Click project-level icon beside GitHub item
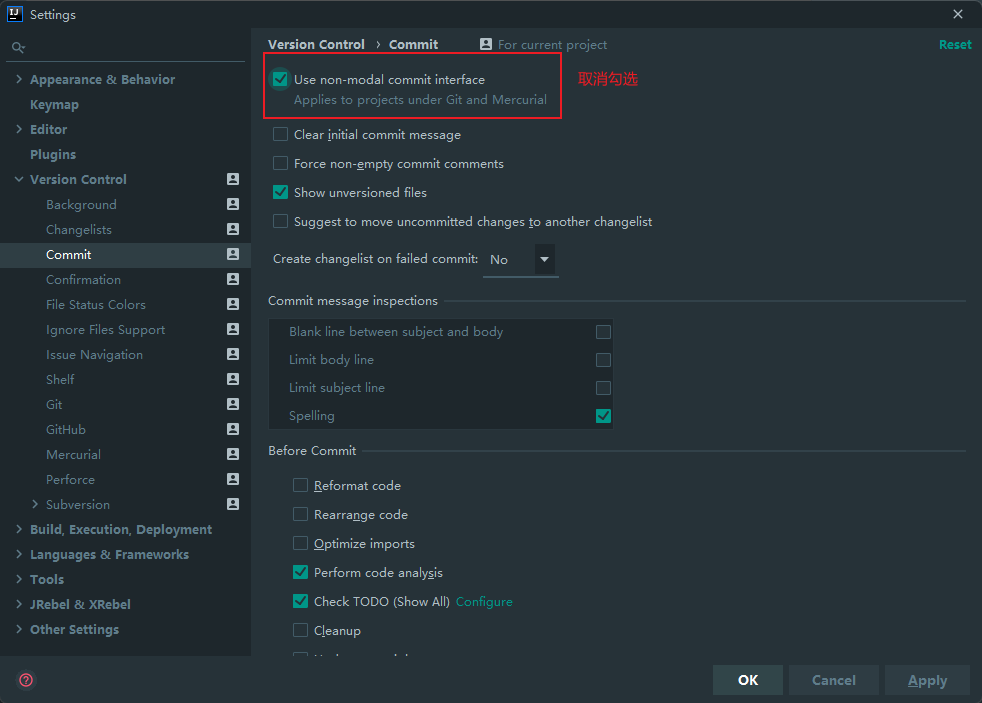Viewport: 982px width, 703px height. tap(233, 429)
